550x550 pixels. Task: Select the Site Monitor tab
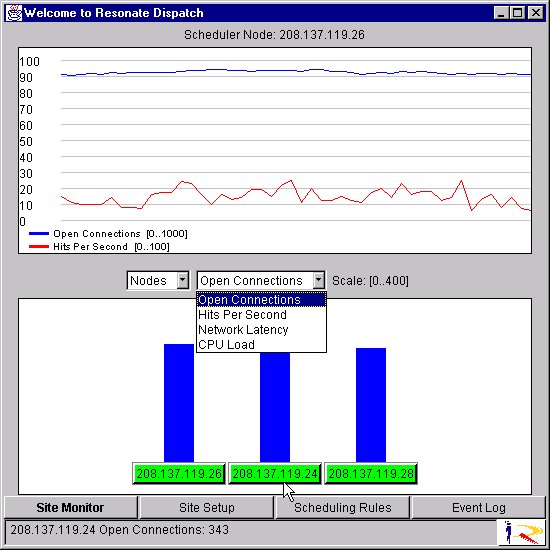71,507
